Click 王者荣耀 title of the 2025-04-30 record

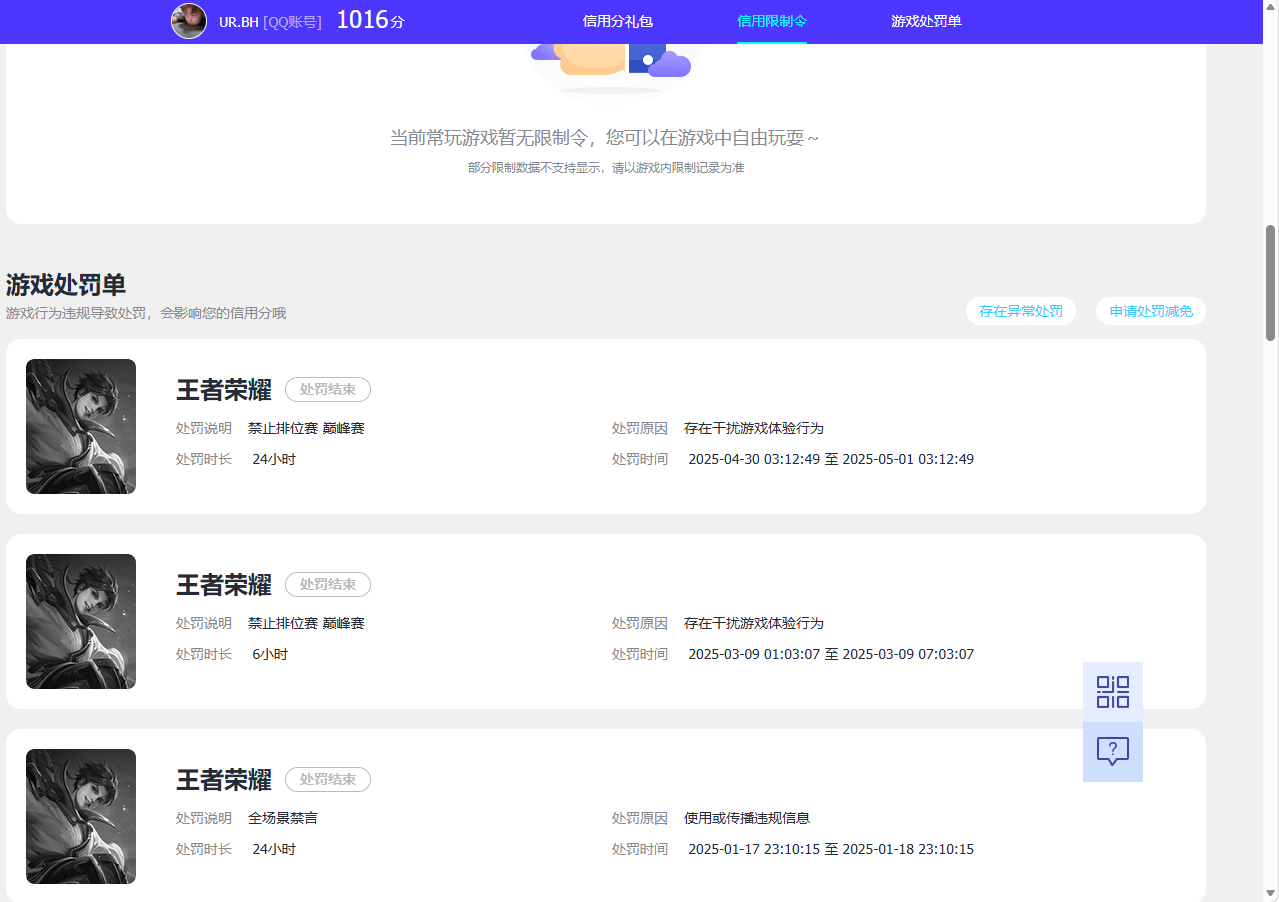pos(224,389)
